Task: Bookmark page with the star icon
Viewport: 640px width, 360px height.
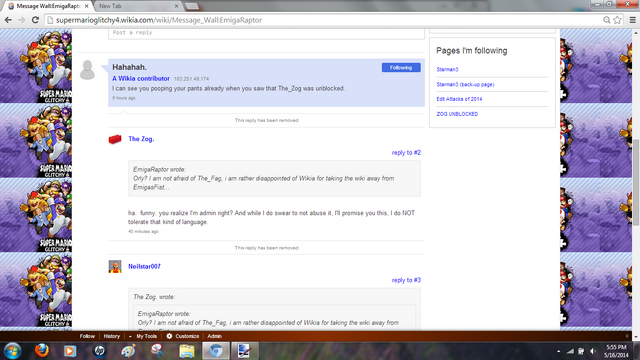Action: pos(618,20)
